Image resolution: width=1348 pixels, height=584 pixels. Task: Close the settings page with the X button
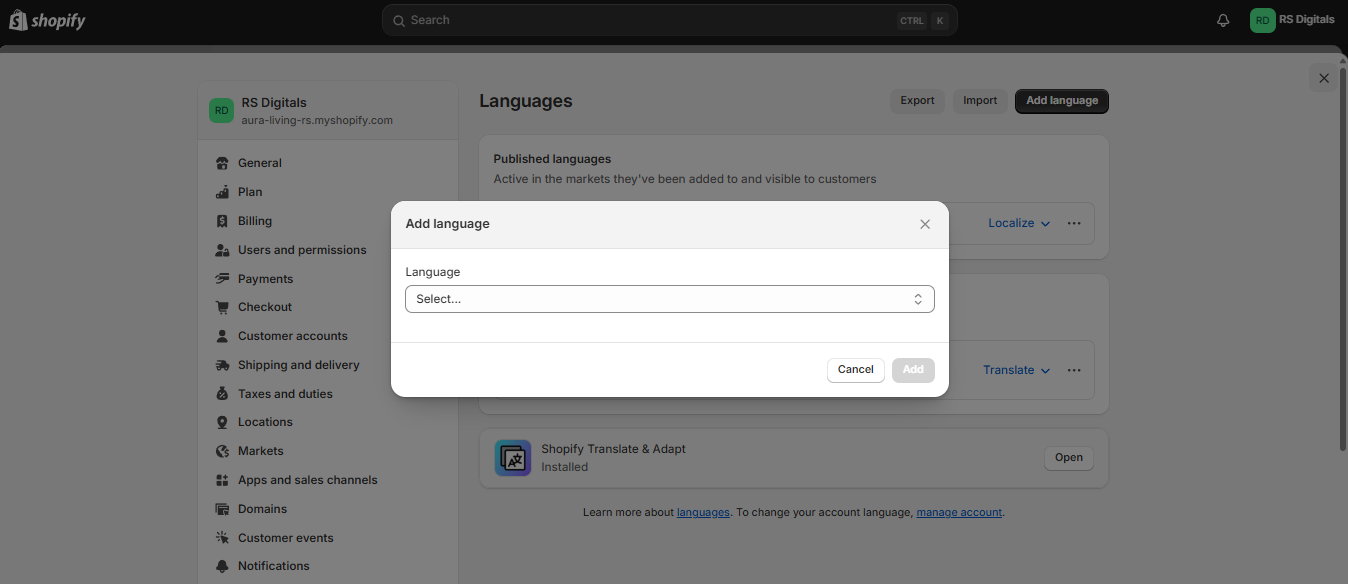(1324, 78)
